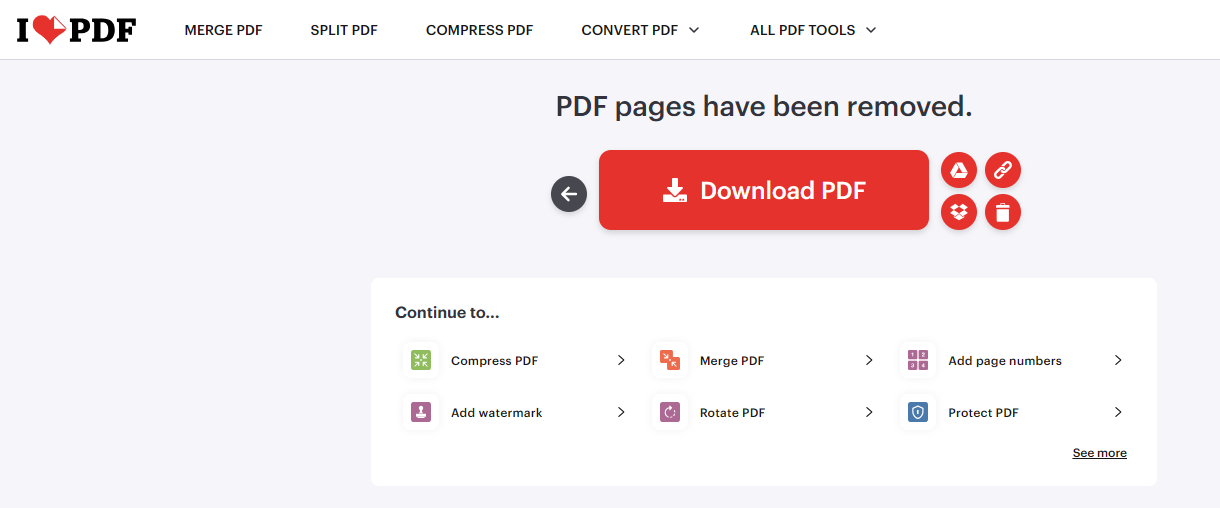
Task: Continue to Protect PDF
Action: 983,413
